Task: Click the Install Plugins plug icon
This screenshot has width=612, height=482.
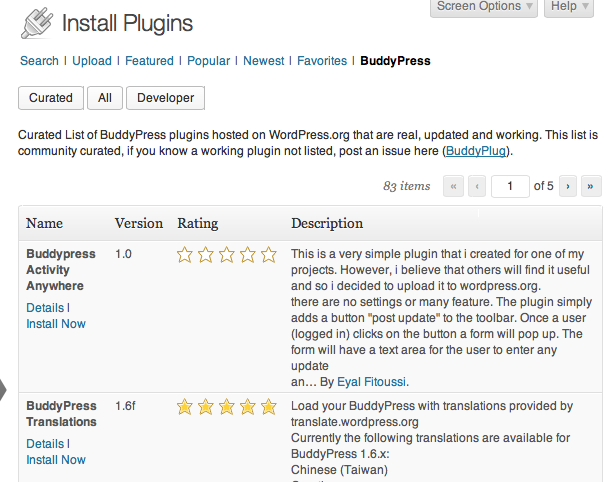Action: point(37,23)
